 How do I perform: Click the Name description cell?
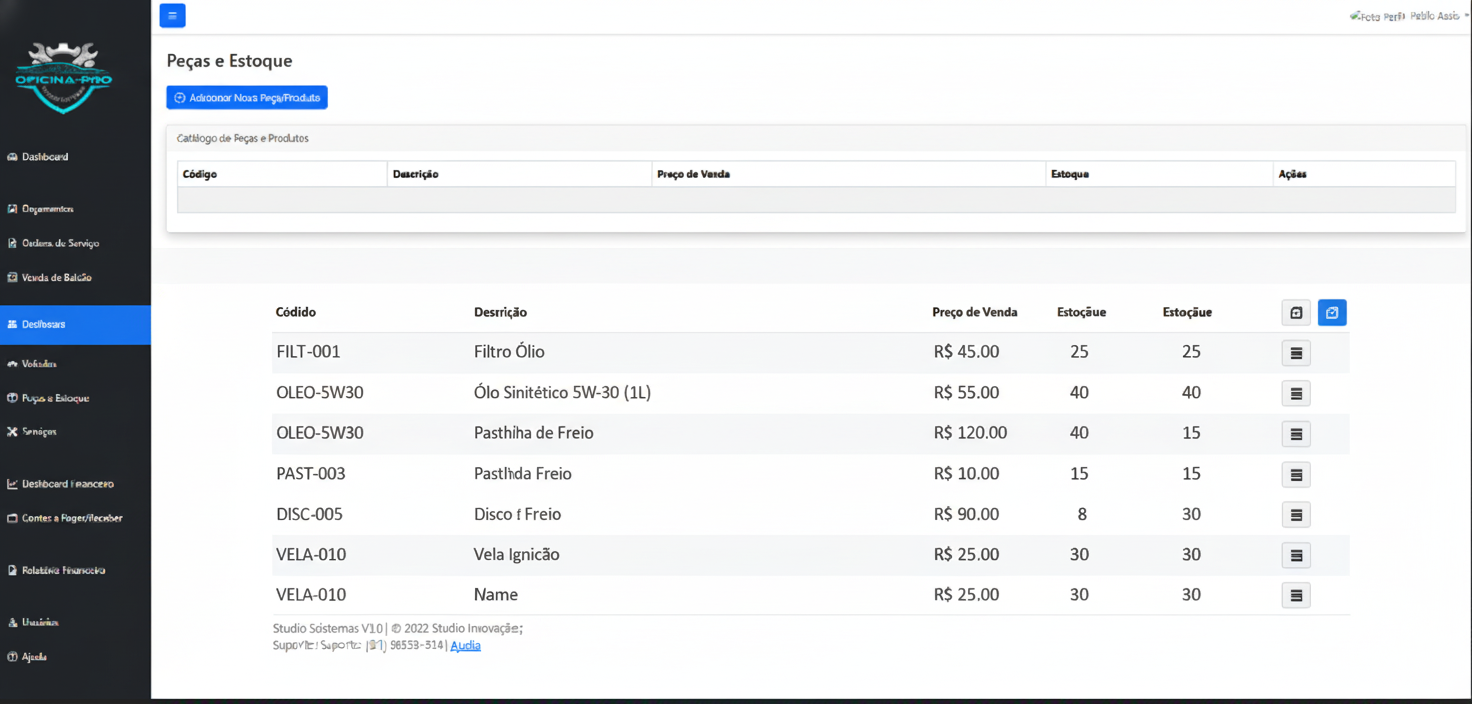pyautogui.click(x=496, y=594)
